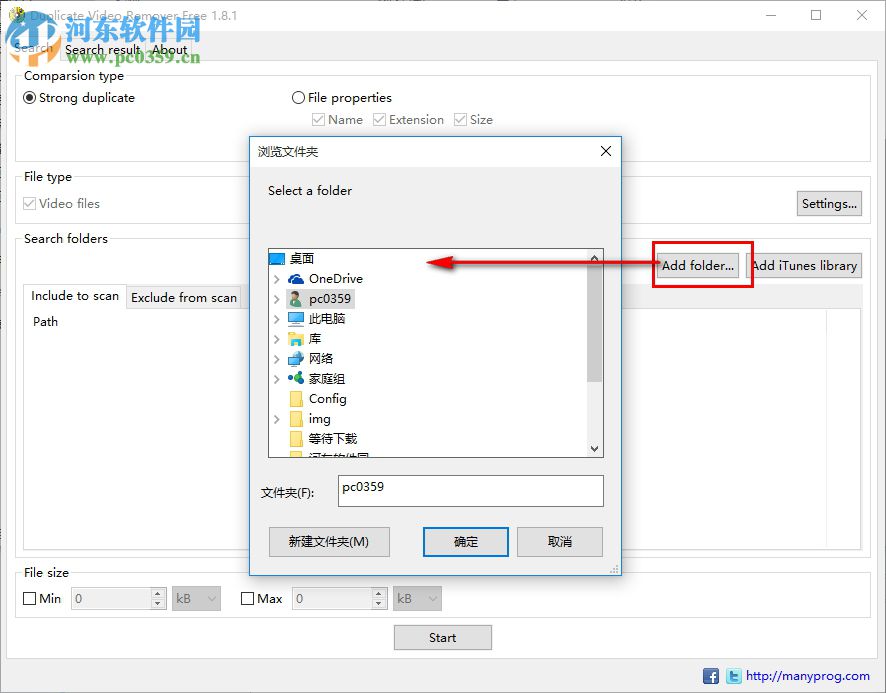The height and width of the screenshot is (693, 886).
Task: Click the Facebook icon at the bottom
Action: click(x=710, y=676)
